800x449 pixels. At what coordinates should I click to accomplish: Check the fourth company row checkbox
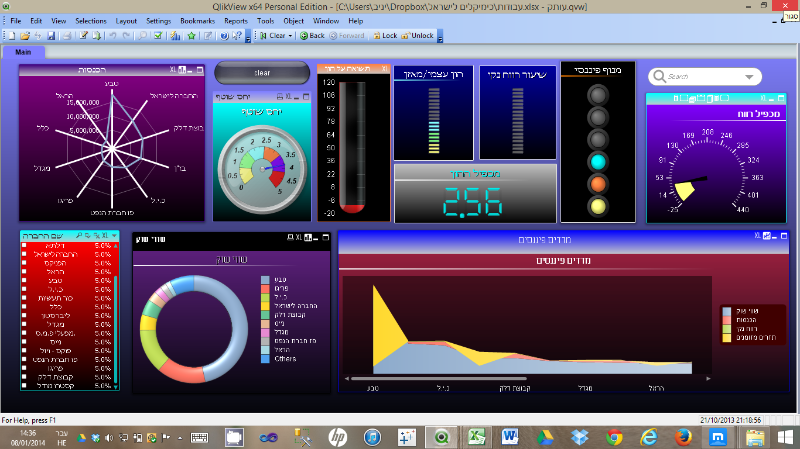click(24, 272)
